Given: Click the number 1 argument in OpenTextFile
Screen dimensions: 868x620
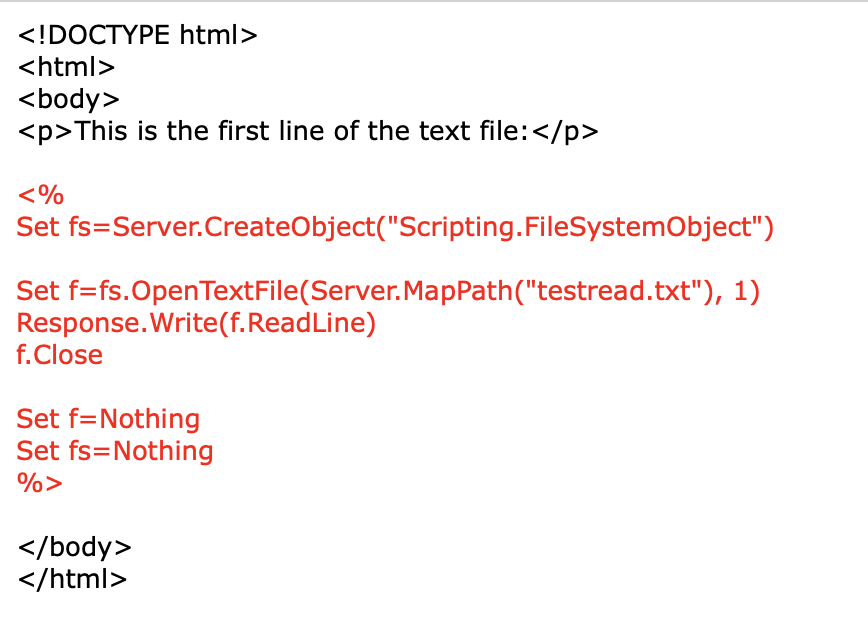Looking at the screenshot, I should [740, 291].
